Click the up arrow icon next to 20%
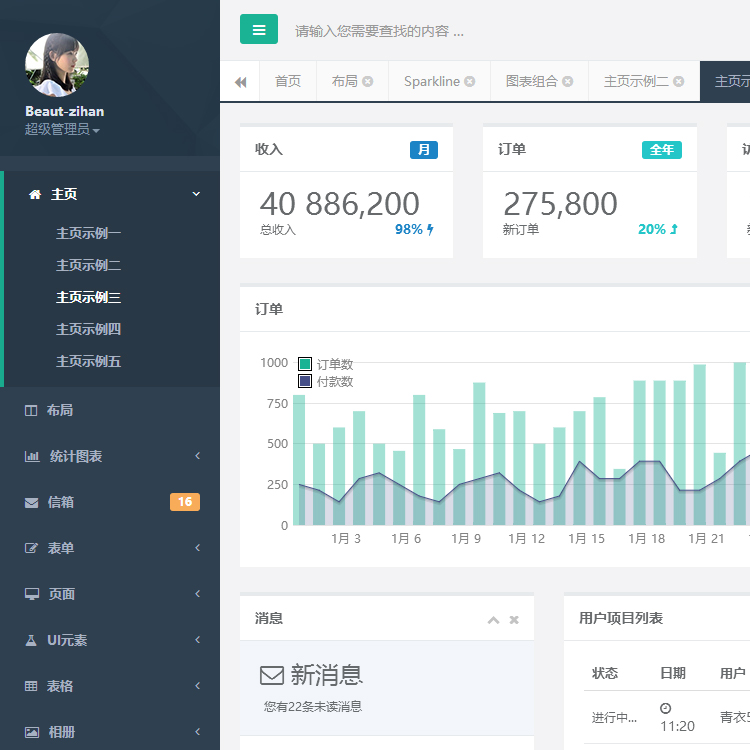The height and width of the screenshot is (750, 750). [x=673, y=229]
